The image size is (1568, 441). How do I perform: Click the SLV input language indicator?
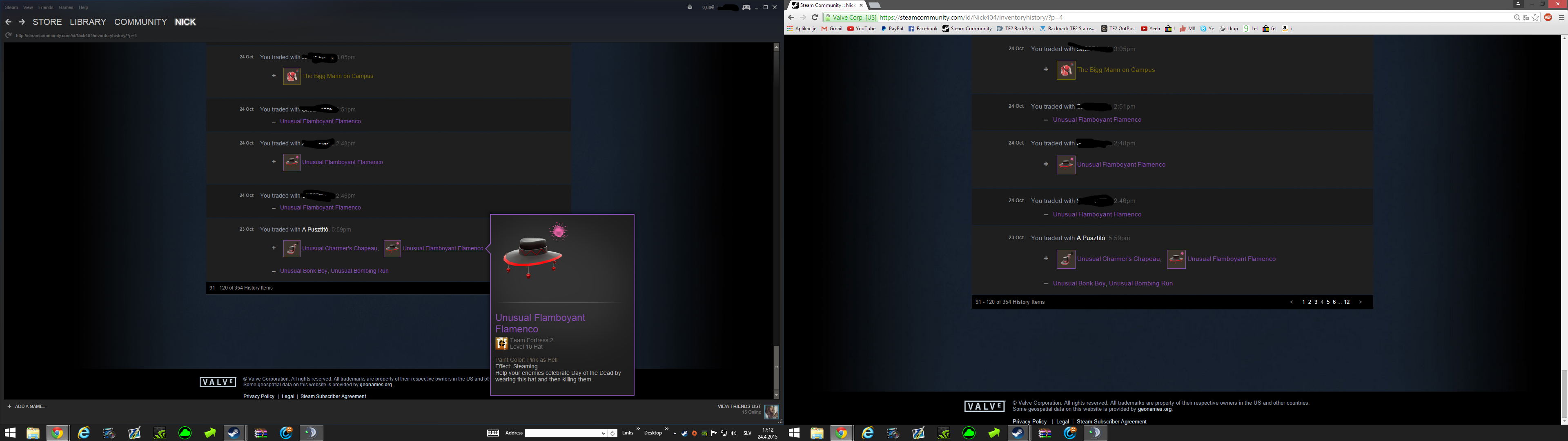(x=748, y=433)
